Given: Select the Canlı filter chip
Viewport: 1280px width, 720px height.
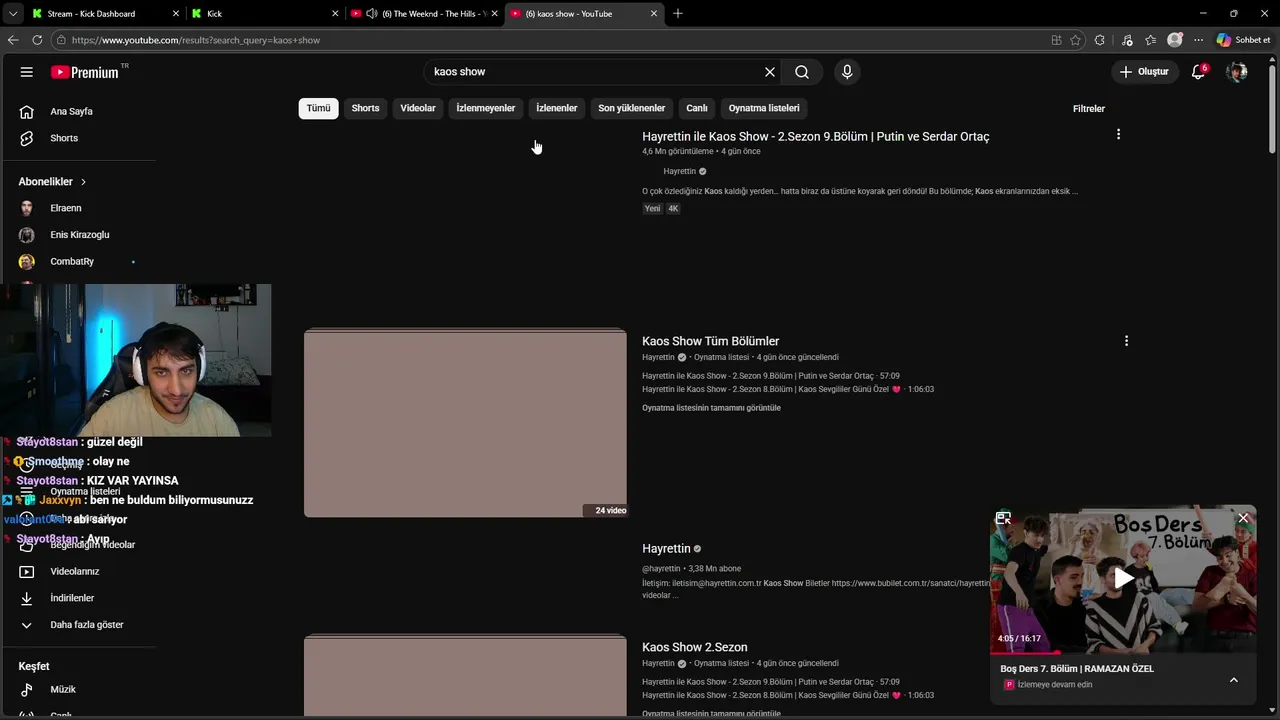Looking at the screenshot, I should (x=697, y=108).
